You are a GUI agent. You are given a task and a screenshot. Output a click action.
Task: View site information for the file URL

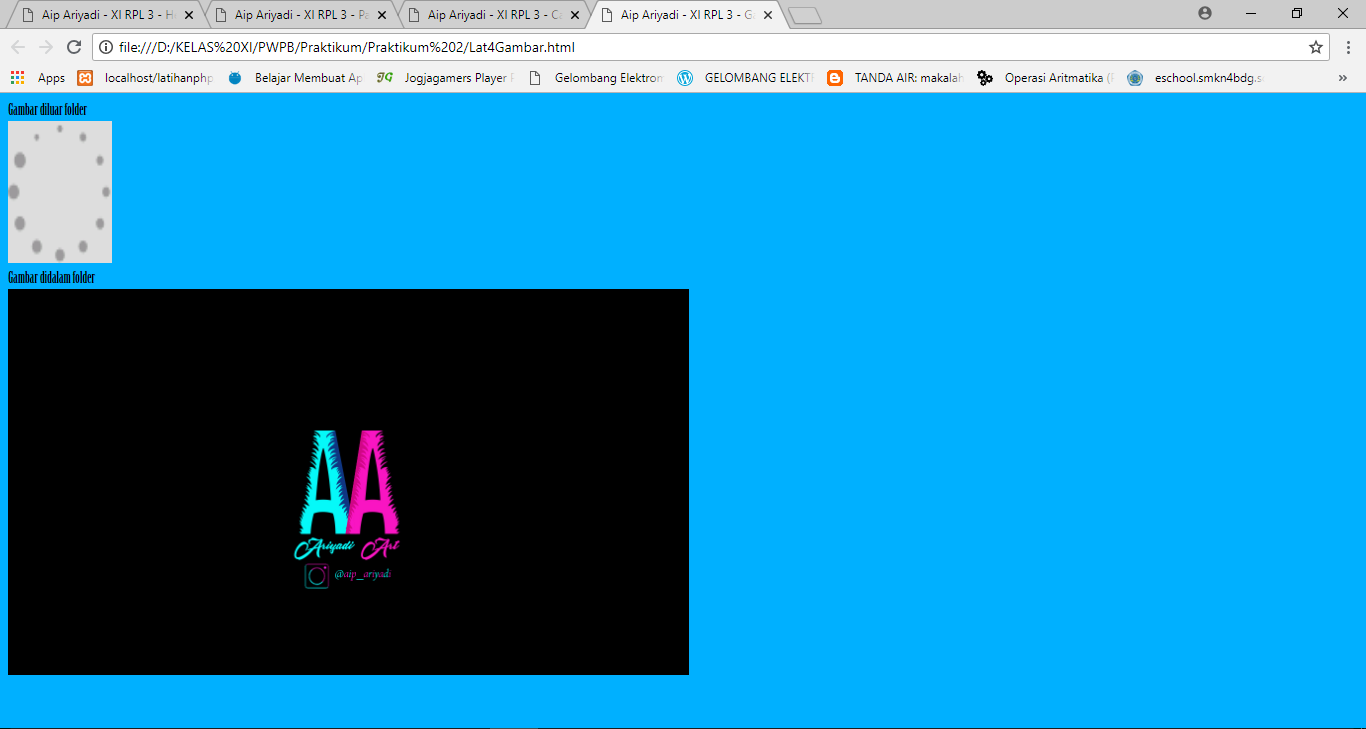pyautogui.click(x=107, y=47)
